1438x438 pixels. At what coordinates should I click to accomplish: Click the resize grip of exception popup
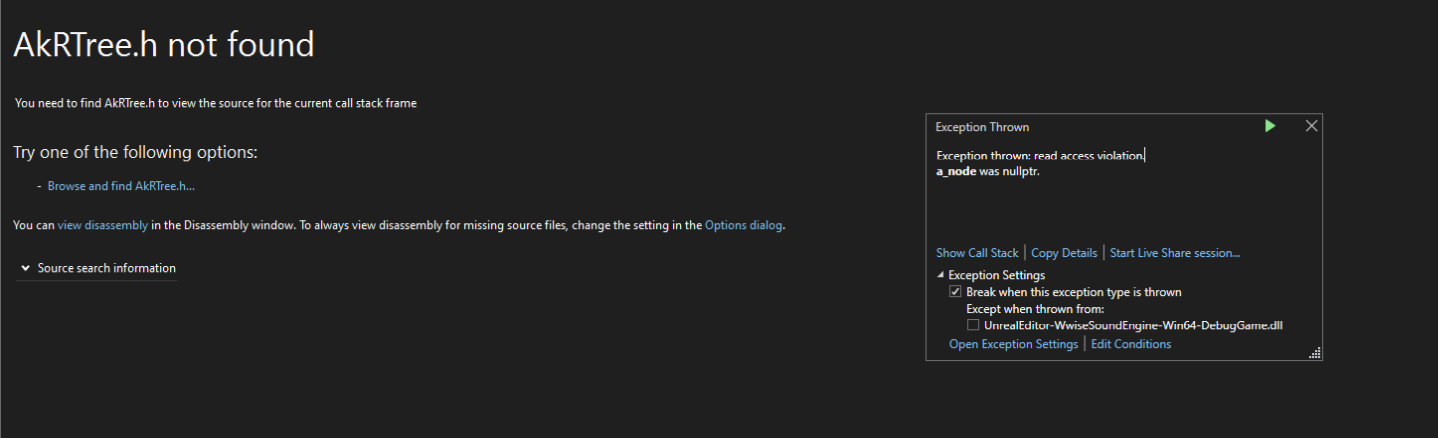tap(1315, 352)
